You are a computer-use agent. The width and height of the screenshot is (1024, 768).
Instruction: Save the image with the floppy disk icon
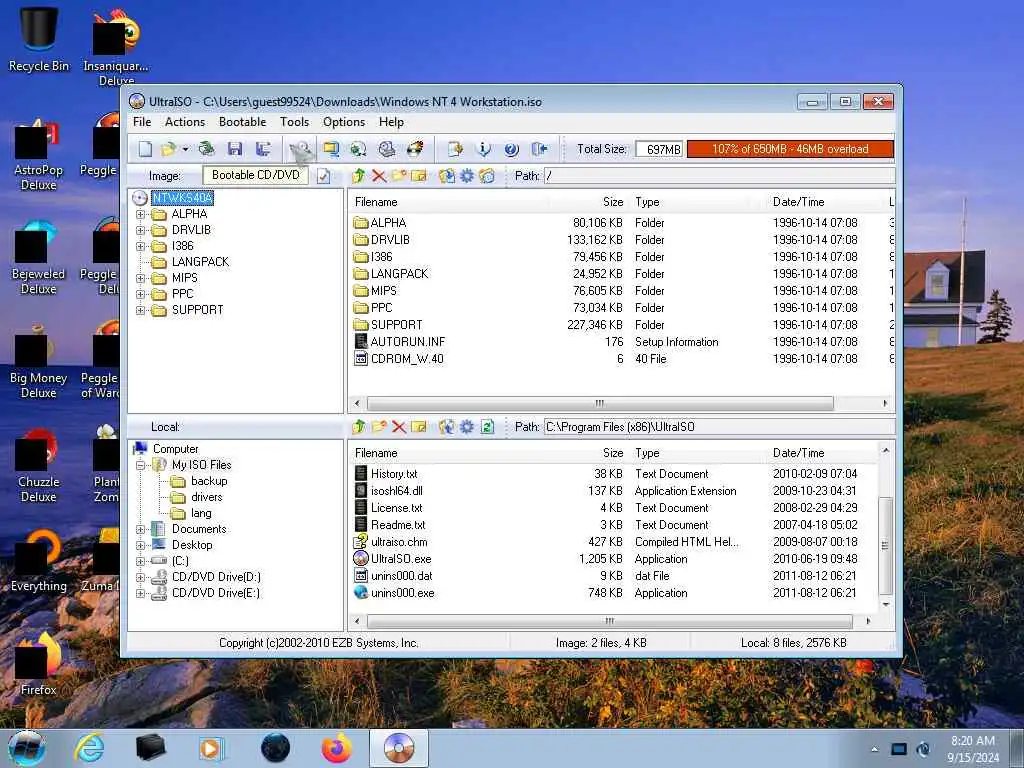pyautogui.click(x=234, y=150)
